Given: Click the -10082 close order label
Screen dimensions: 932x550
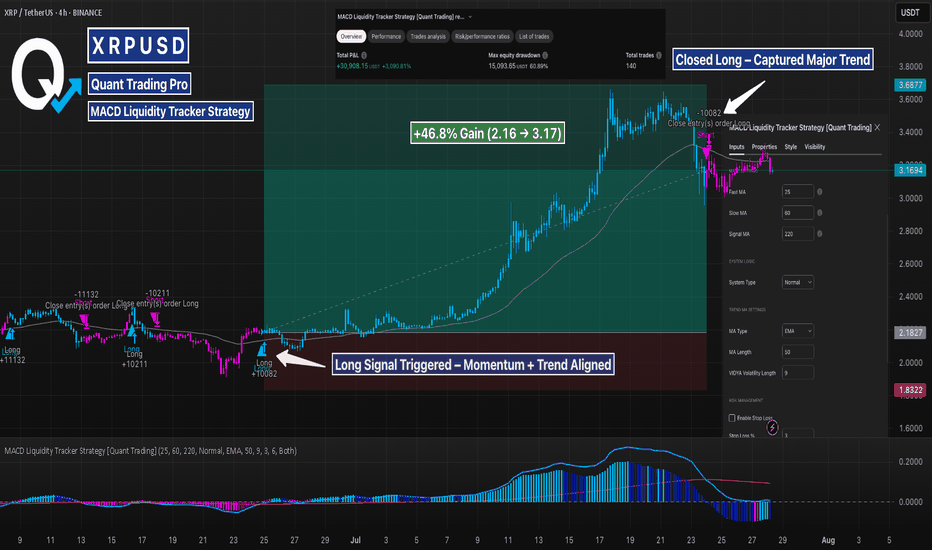Looking at the screenshot, I should click(x=709, y=113).
